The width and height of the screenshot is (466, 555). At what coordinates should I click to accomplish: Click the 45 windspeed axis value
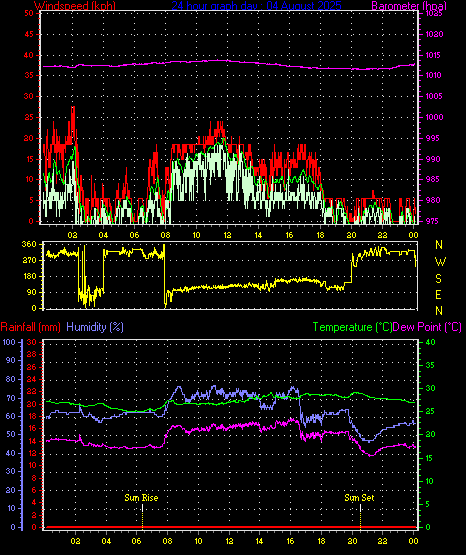[29, 34]
